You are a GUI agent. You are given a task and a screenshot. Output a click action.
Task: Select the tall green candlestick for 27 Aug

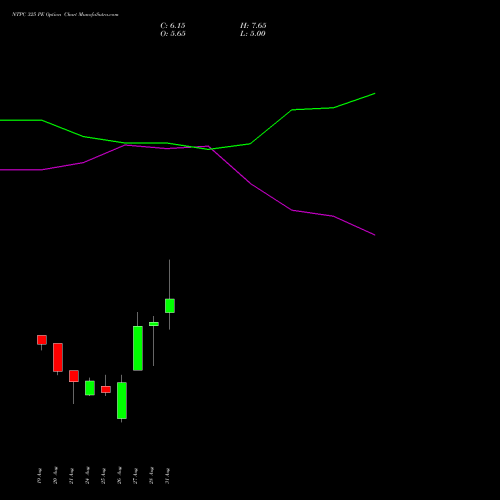tap(138, 348)
